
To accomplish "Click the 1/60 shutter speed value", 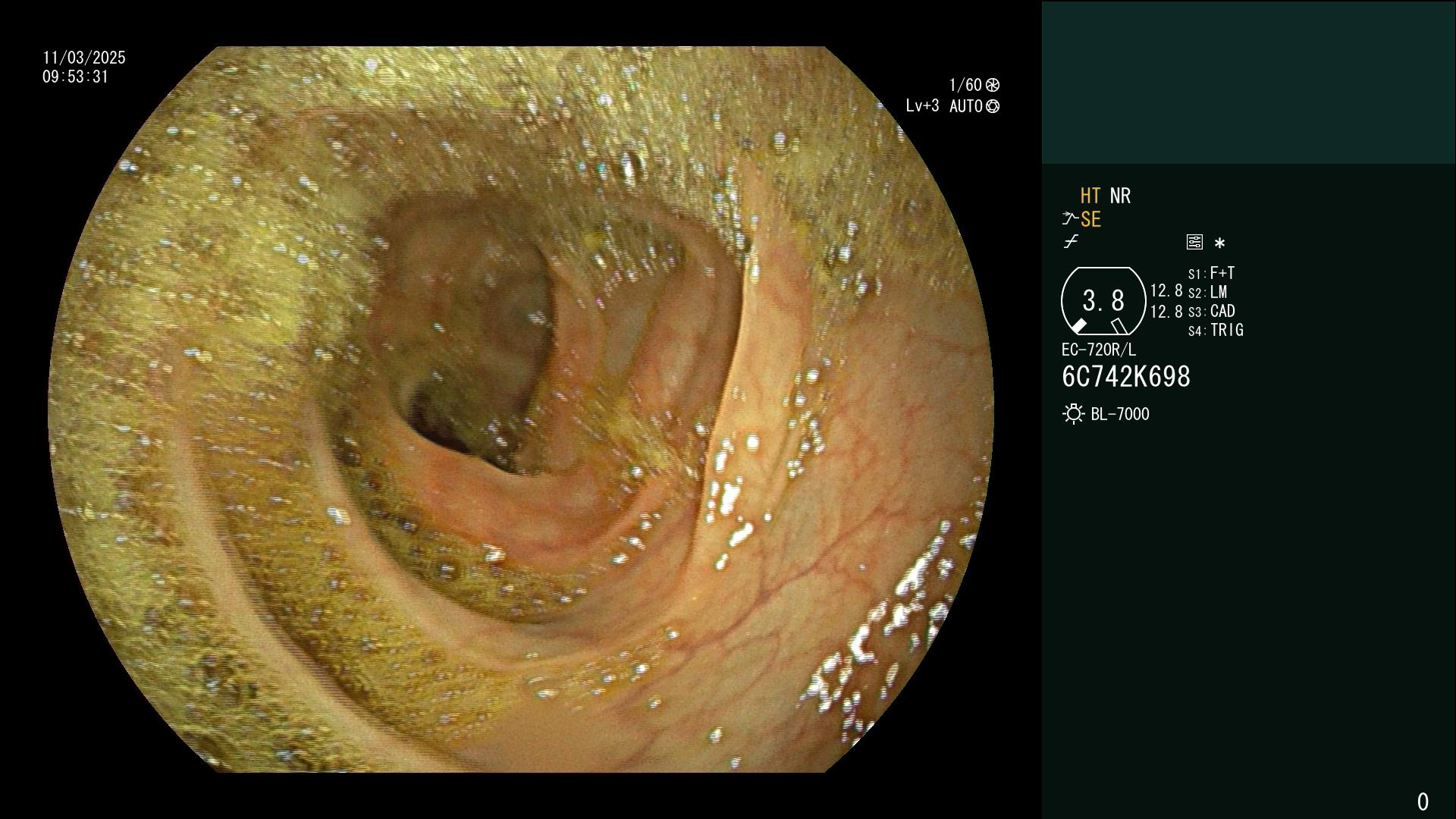I will 965,85.
